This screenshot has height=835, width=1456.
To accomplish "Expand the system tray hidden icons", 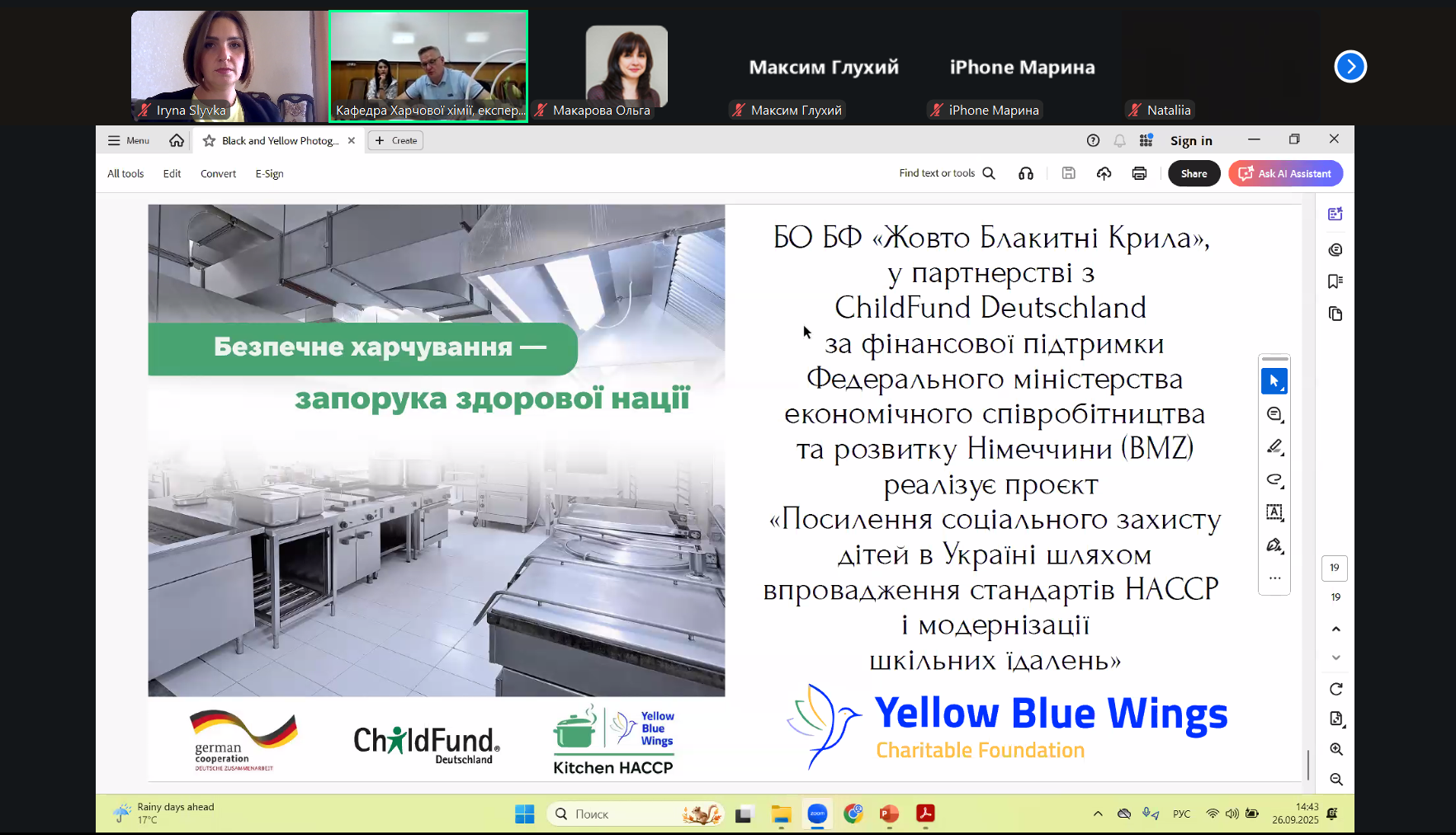I will coord(1098,814).
